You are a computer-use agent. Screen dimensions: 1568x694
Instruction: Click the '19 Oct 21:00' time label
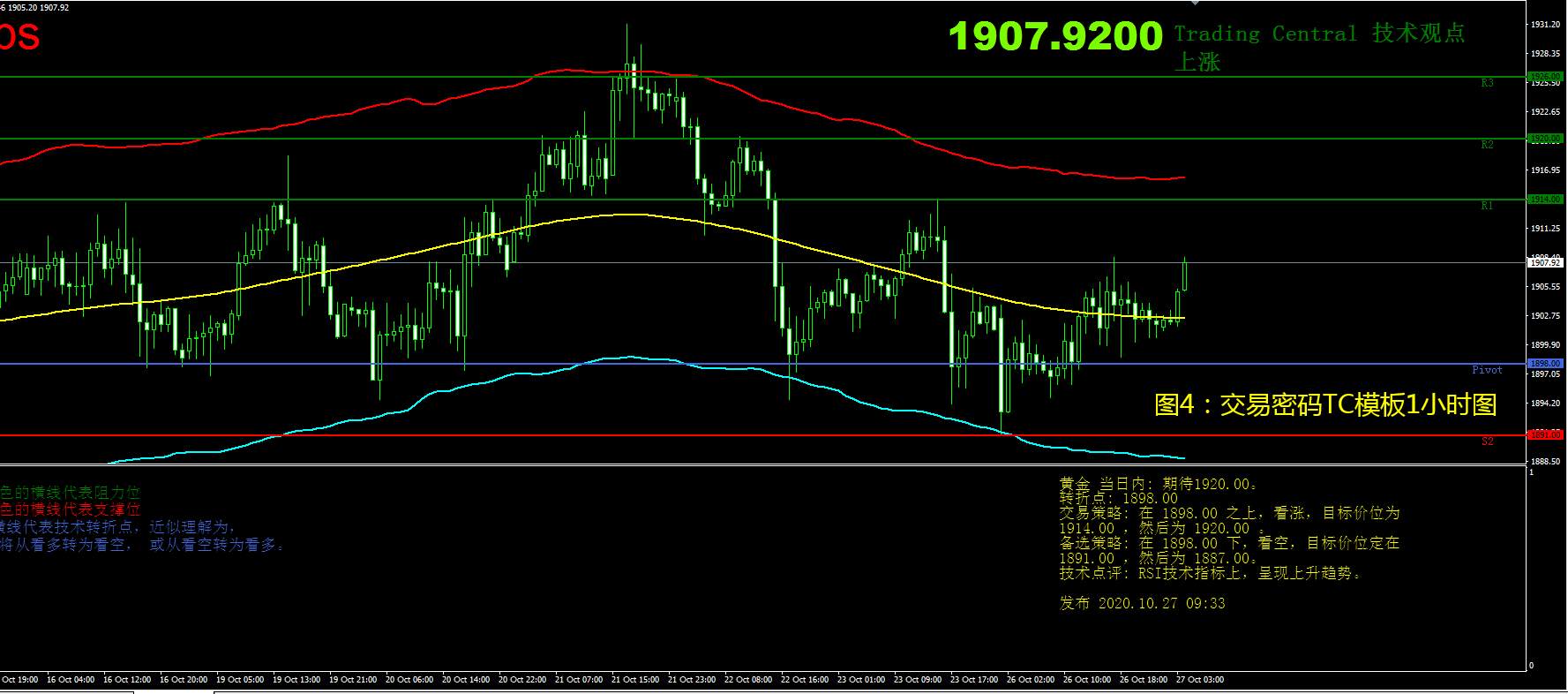(353, 680)
